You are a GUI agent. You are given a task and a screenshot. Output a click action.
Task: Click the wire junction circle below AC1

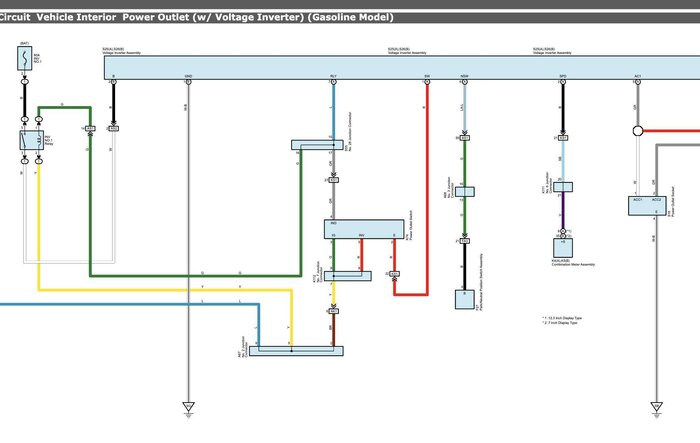(637, 130)
